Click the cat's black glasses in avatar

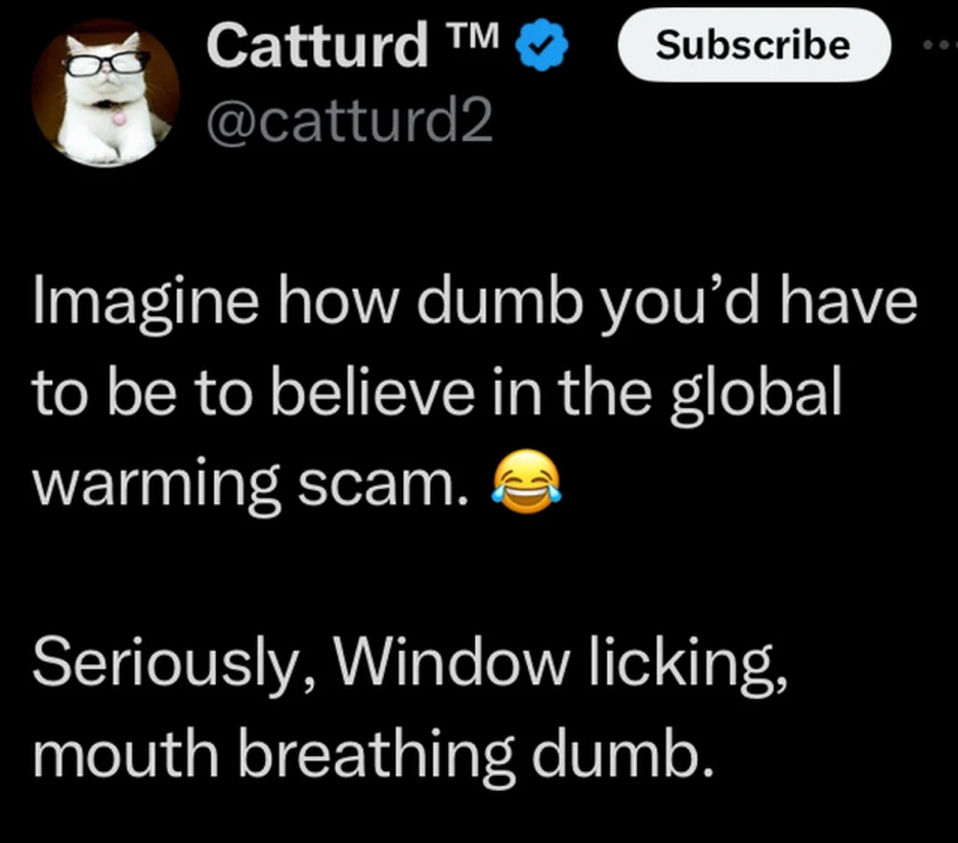point(106,62)
